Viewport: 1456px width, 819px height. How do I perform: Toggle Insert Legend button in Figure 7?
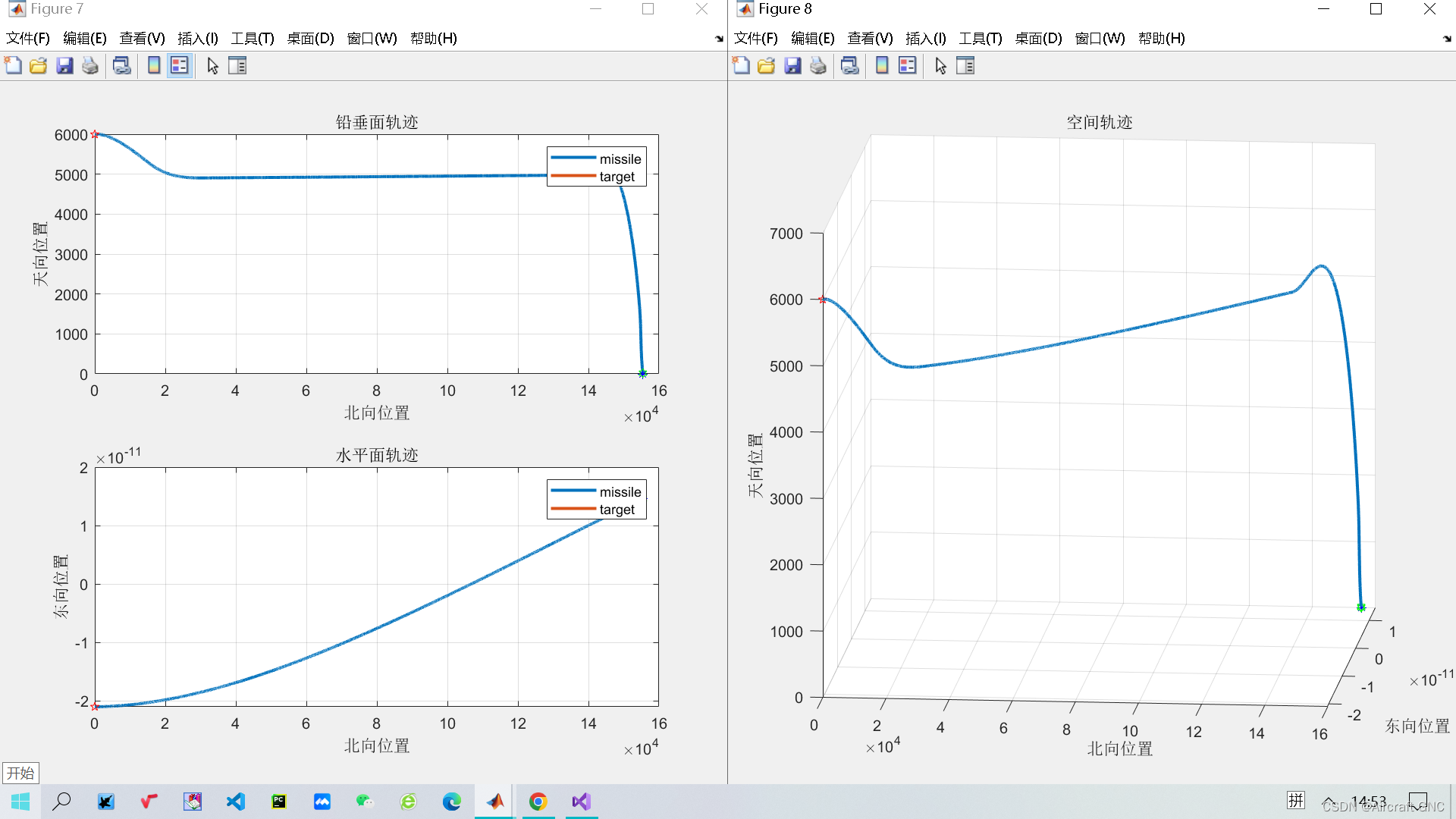click(179, 66)
